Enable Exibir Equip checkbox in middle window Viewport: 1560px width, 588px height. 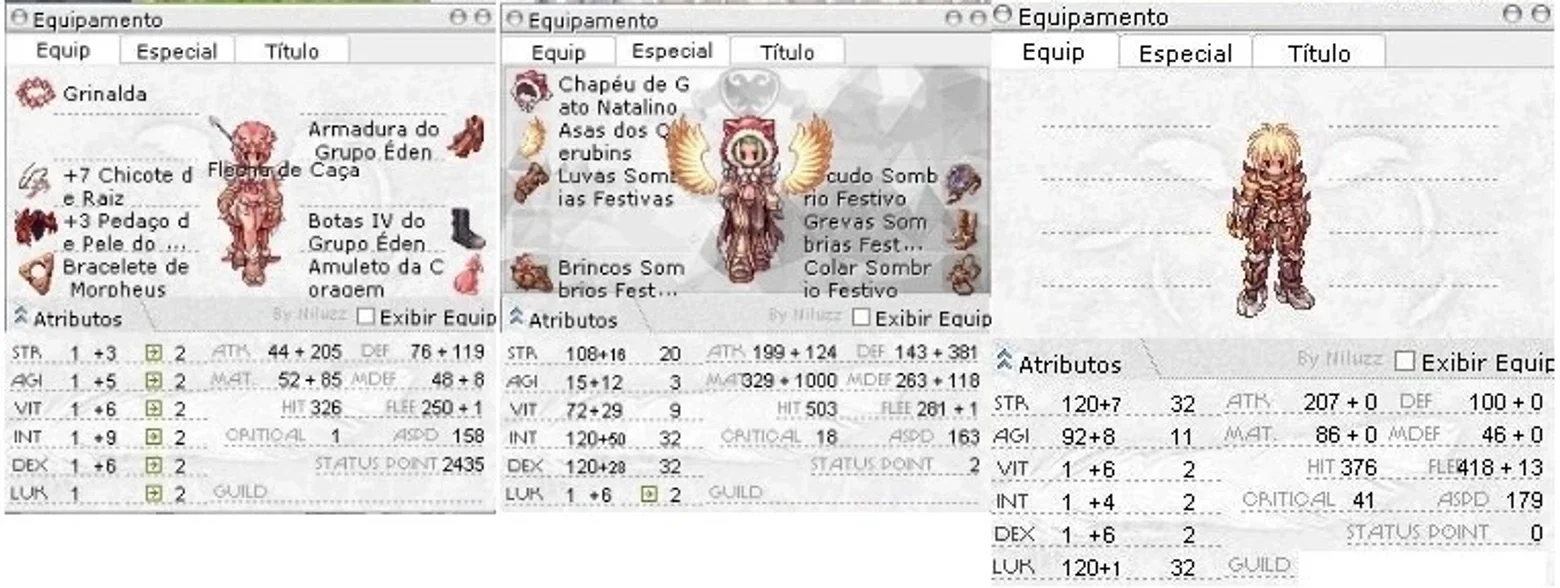point(860,317)
